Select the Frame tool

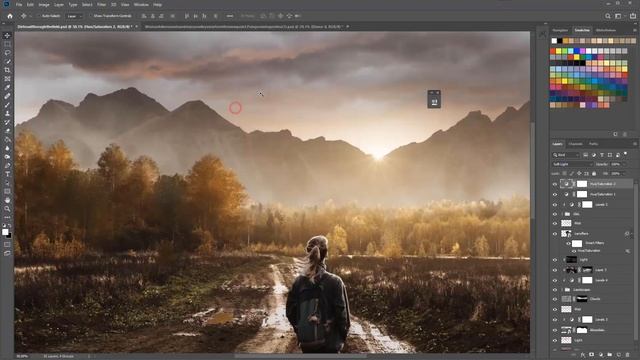click(x=7, y=79)
